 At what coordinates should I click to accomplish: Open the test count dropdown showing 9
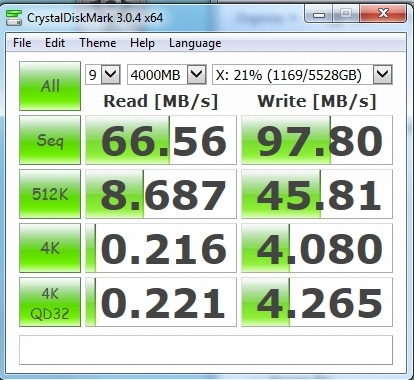pyautogui.click(x=103, y=75)
